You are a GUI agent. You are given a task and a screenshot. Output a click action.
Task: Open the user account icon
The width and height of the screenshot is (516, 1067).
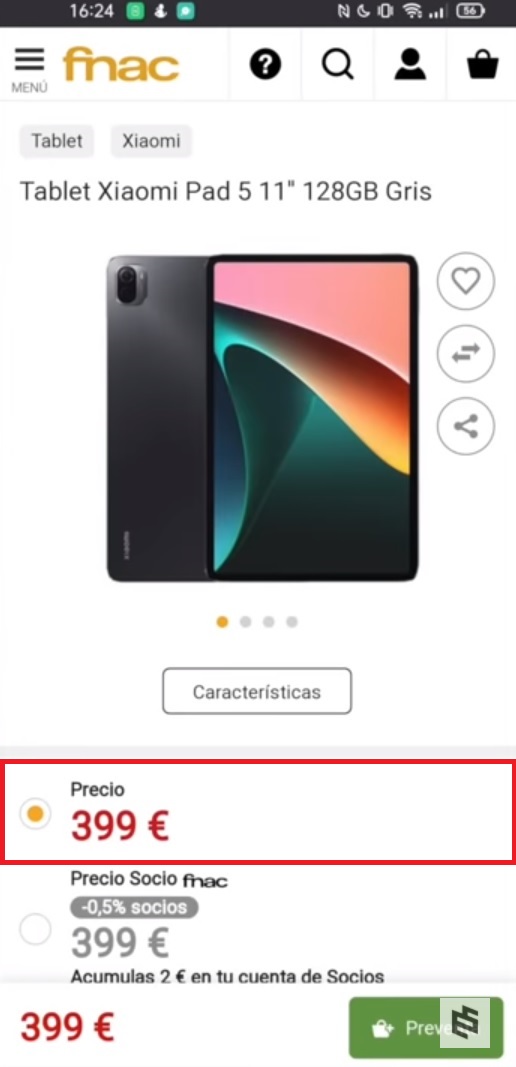tap(410, 65)
